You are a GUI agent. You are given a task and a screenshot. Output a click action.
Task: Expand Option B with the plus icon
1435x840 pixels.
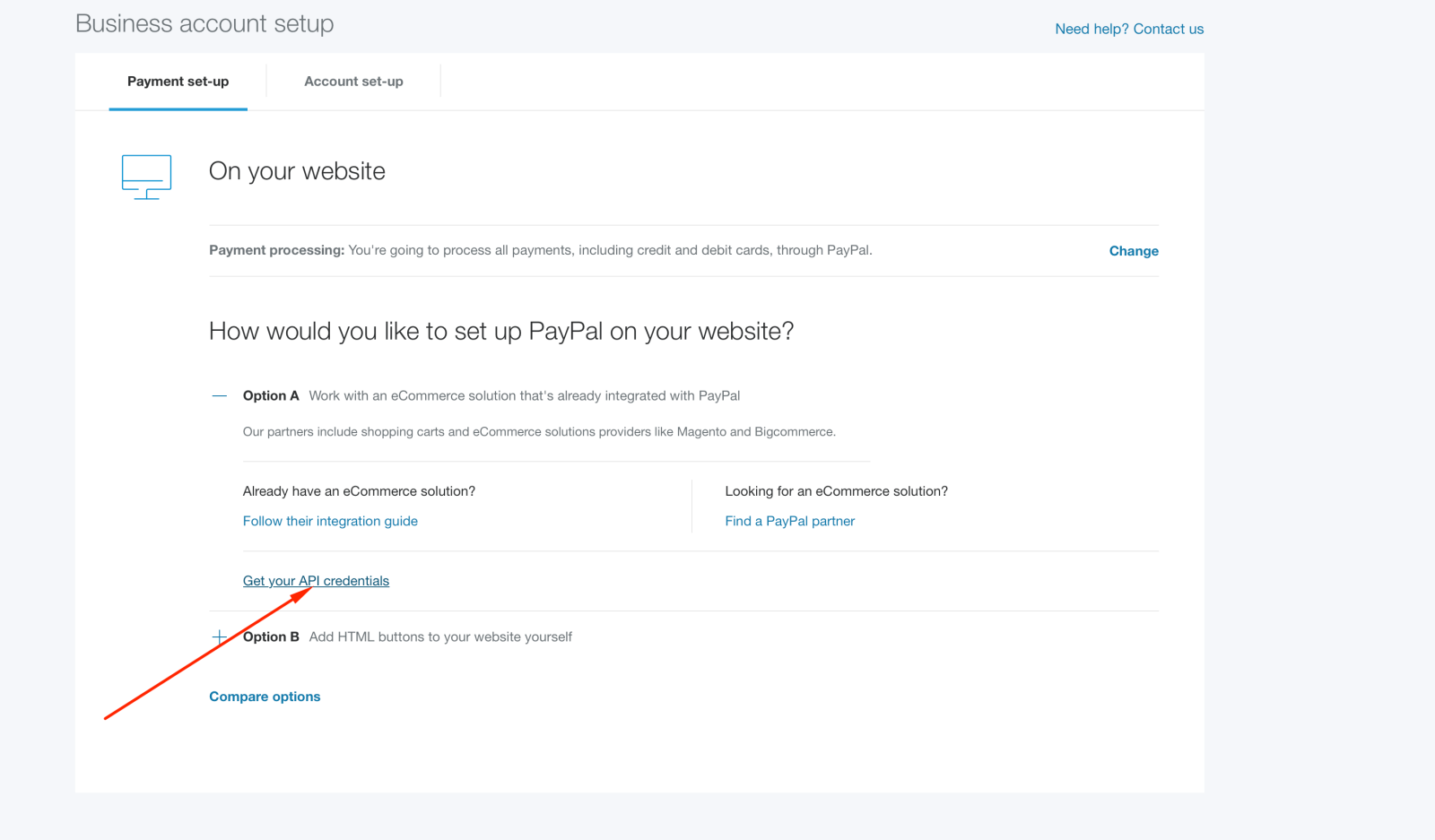(219, 636)
